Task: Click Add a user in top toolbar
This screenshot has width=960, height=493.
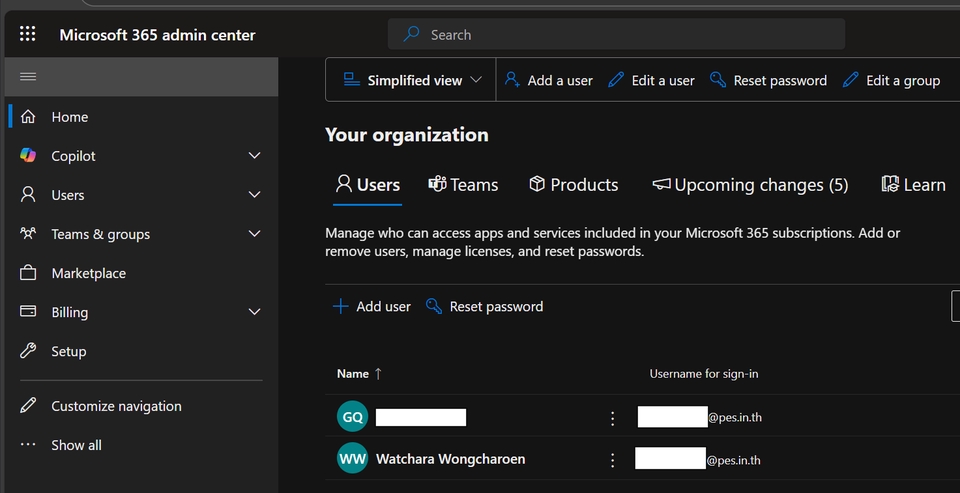Action: (x=549, y=80)
